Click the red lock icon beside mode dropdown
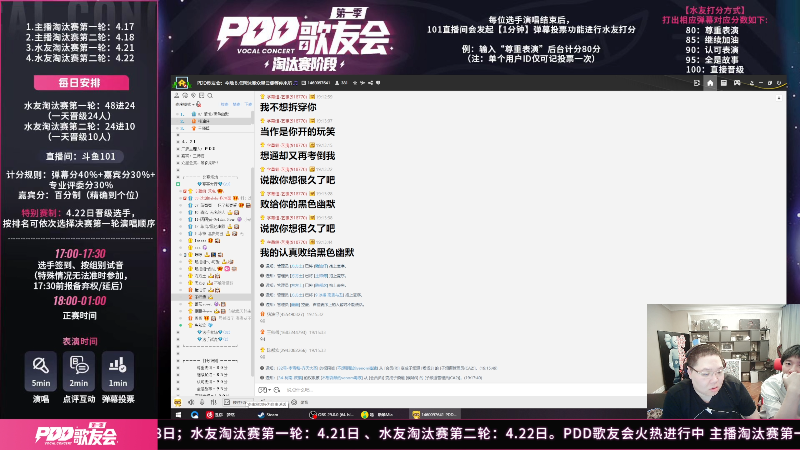This screenshot has width=800, height=450. pos(198,104)
